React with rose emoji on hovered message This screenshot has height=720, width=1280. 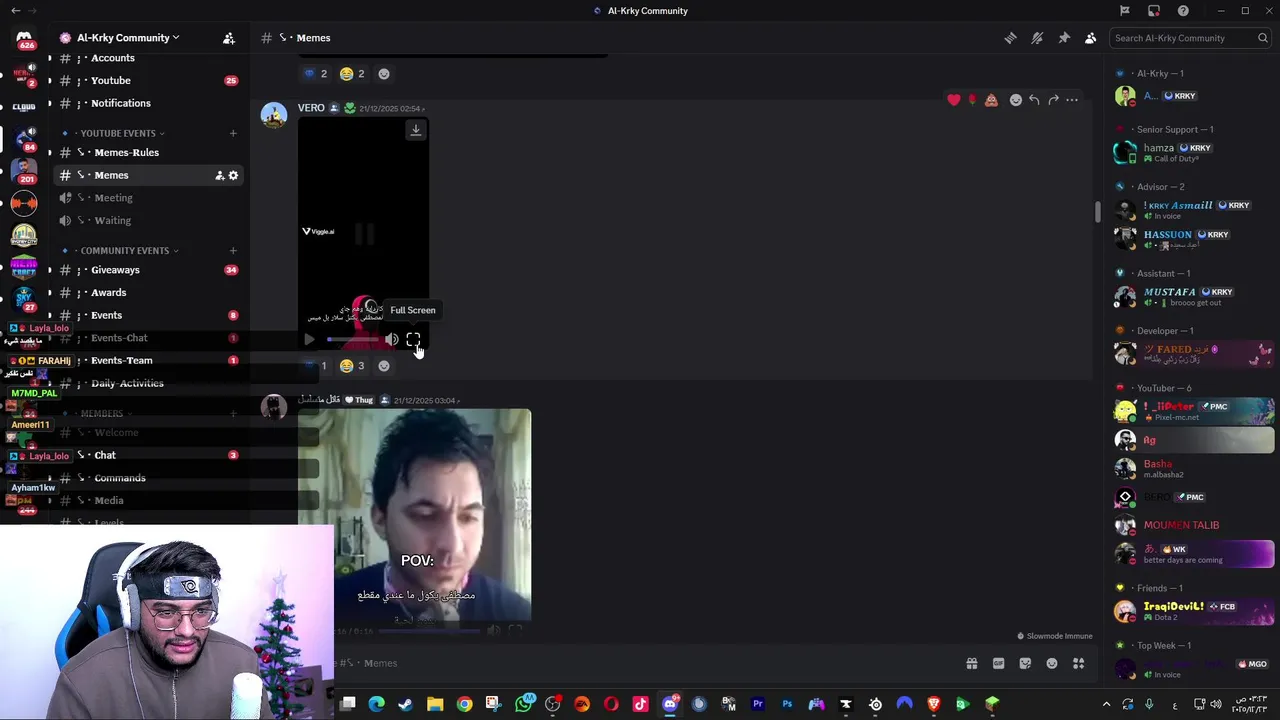tap(972, 100)
